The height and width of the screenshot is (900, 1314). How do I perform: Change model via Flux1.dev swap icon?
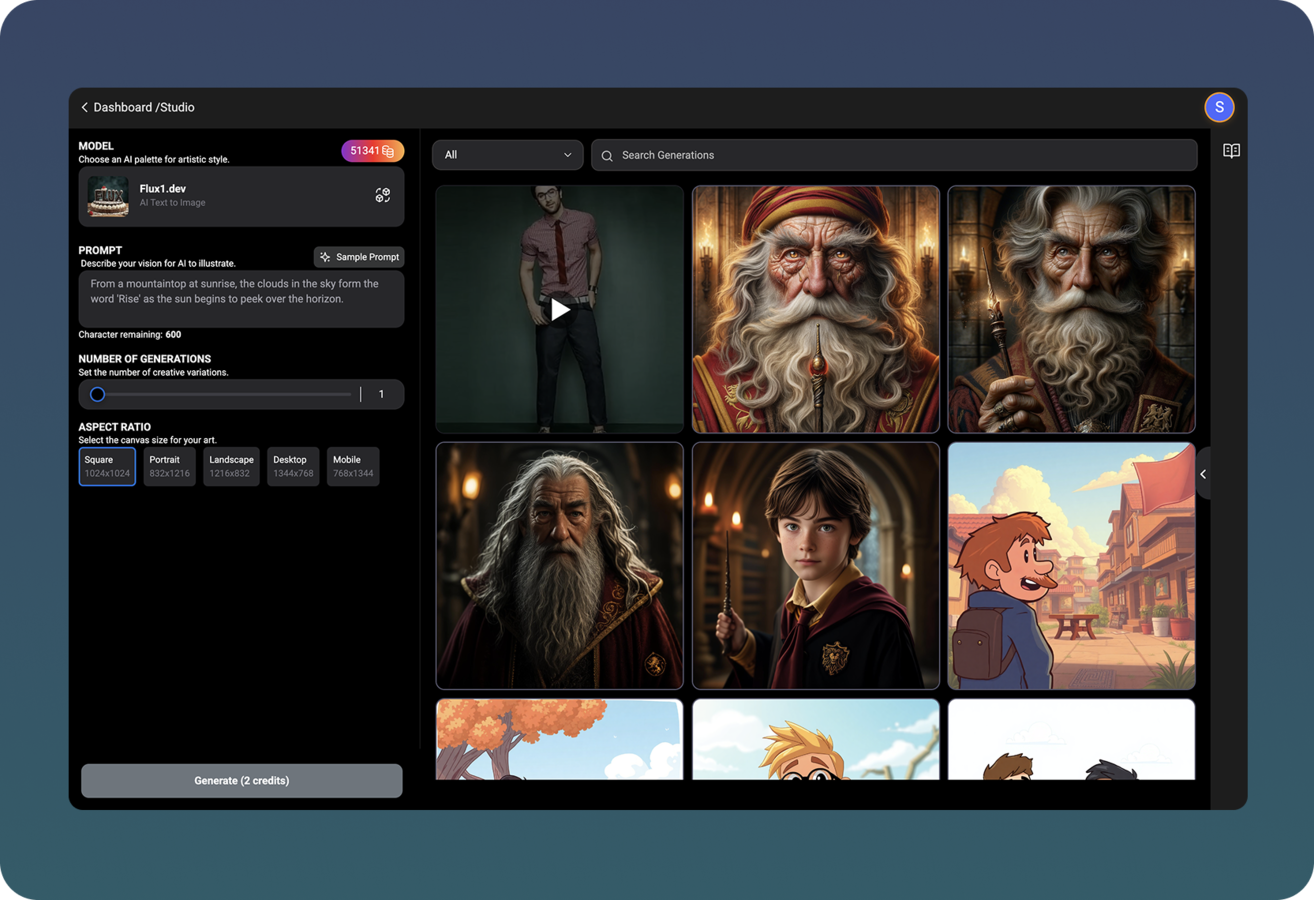(383, 195)
